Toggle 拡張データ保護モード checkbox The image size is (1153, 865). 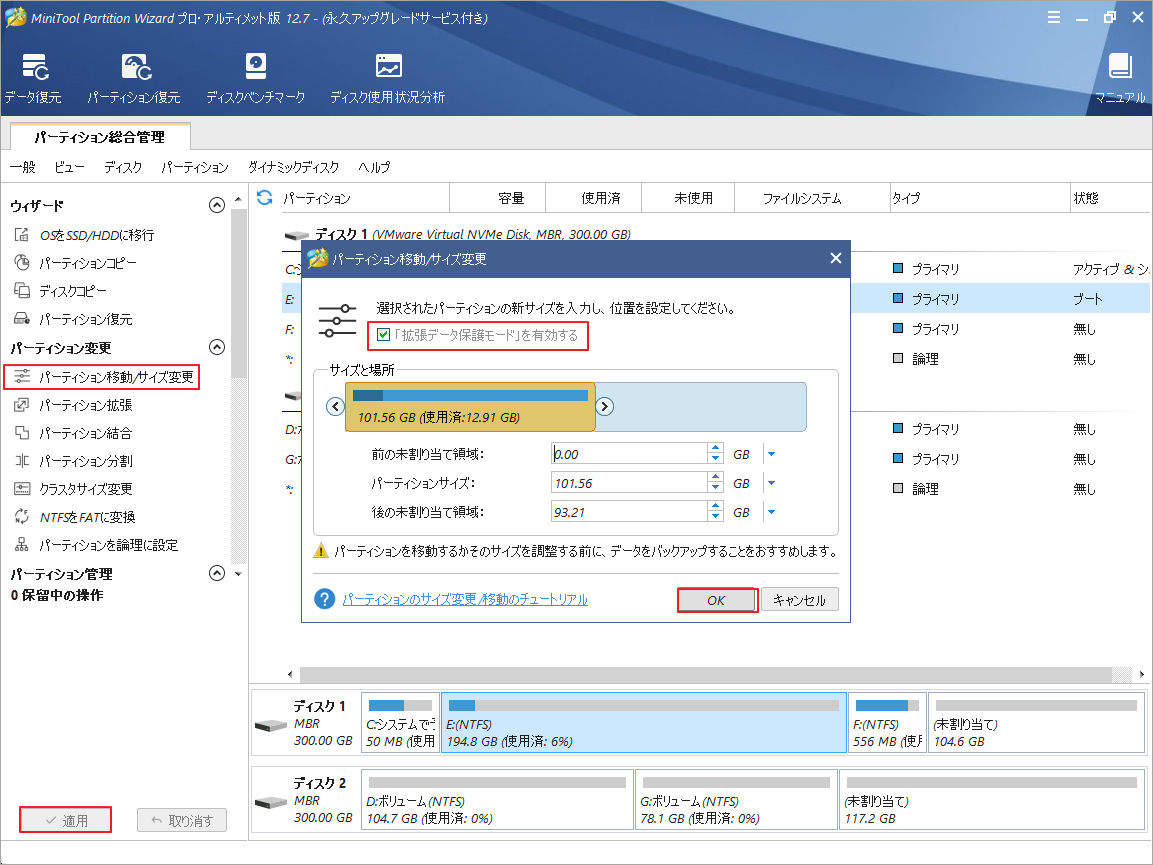tap(383, 335)
